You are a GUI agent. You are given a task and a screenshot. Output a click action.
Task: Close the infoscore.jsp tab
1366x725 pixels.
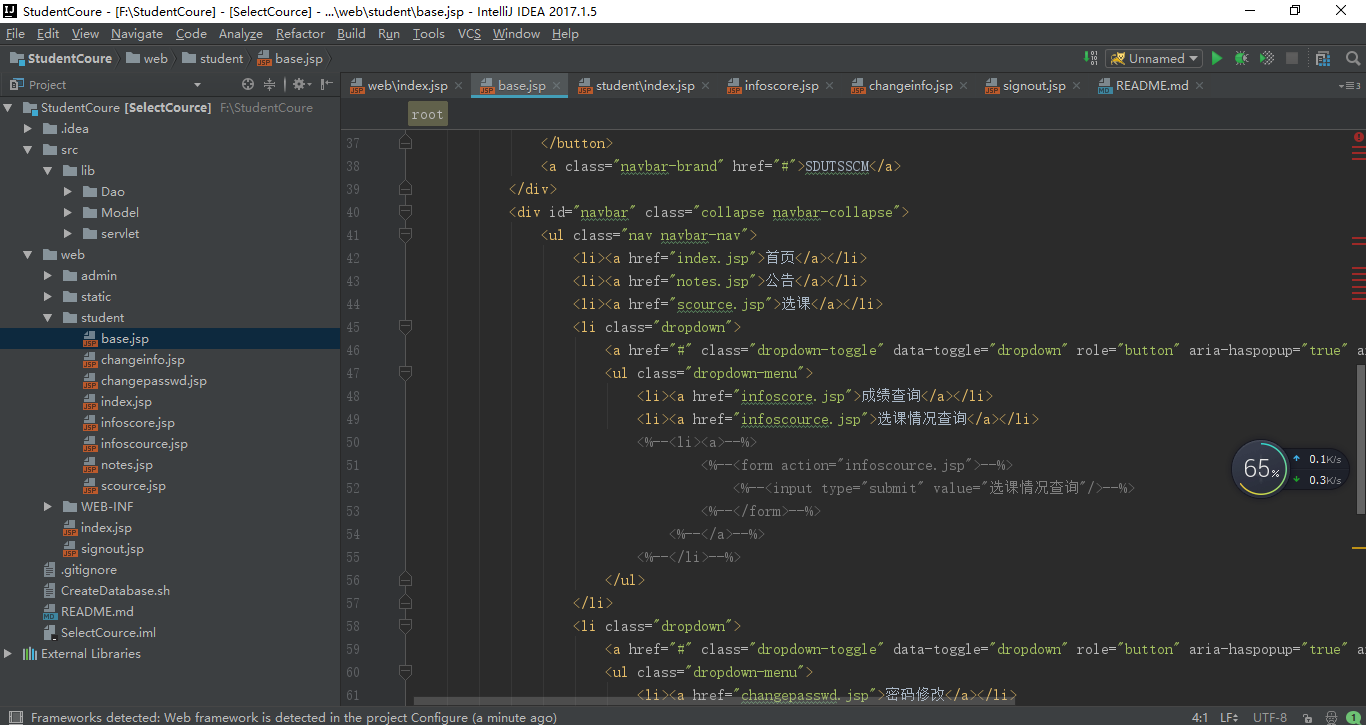pyautogui.click(x=830, y=86)
